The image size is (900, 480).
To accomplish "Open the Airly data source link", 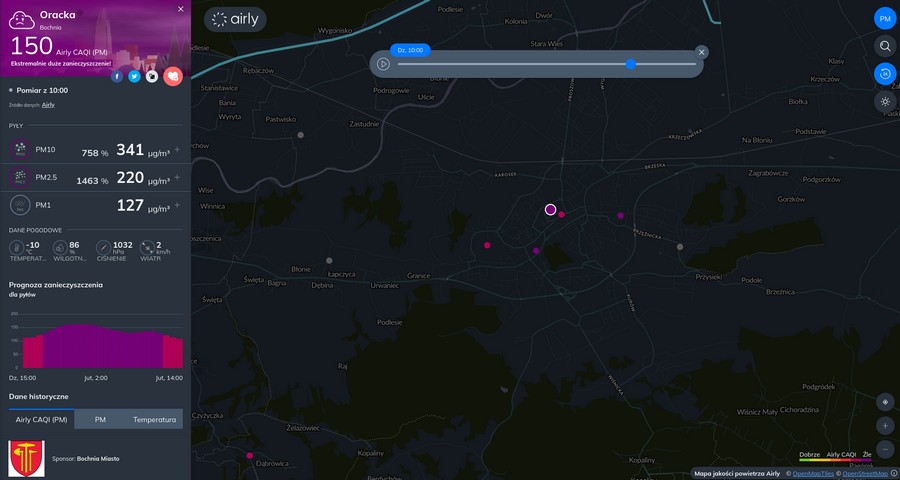I will point(48,104).
